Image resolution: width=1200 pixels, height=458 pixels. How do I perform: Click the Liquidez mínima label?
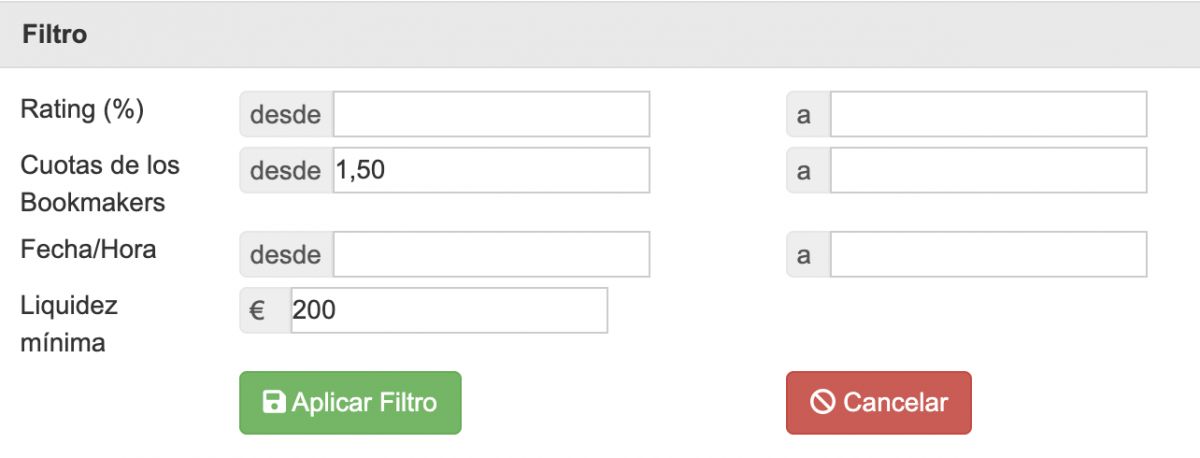(x=69, y=324)
